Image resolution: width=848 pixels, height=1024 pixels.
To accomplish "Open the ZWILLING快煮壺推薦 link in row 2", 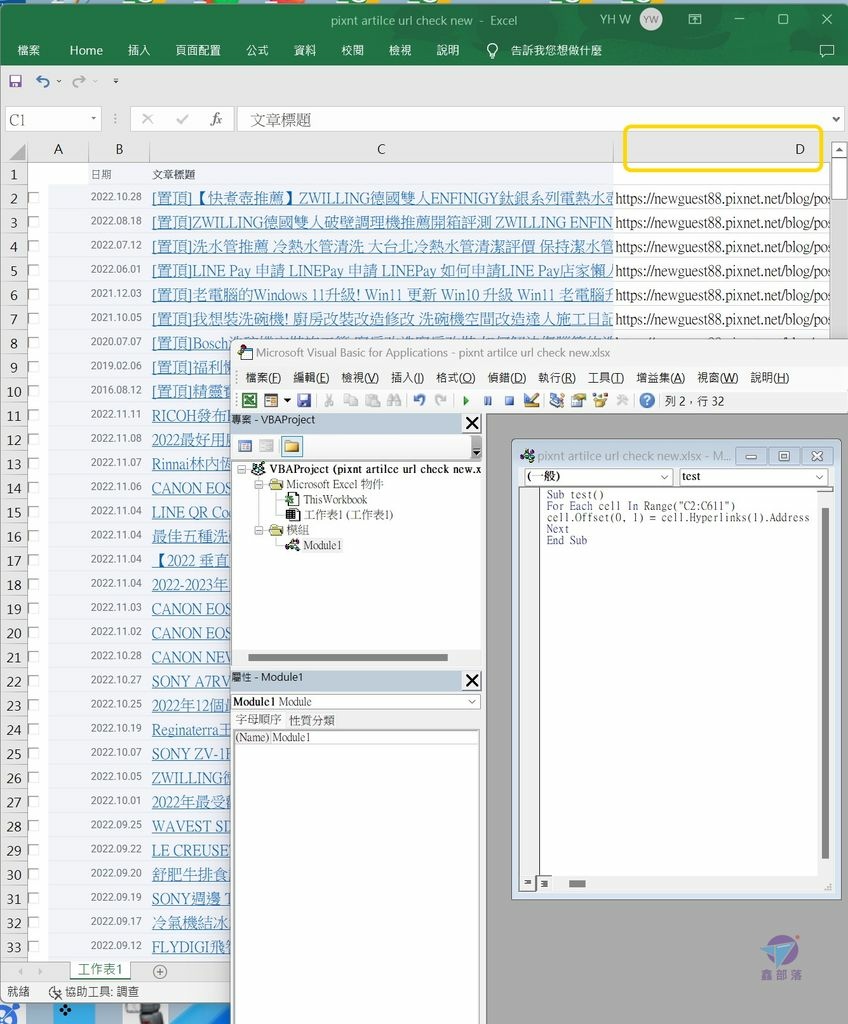I will click(x=382, y=198).
